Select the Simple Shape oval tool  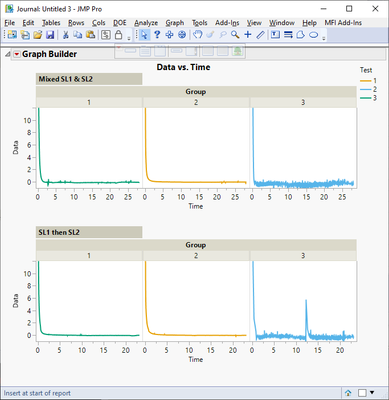[313, 34]
